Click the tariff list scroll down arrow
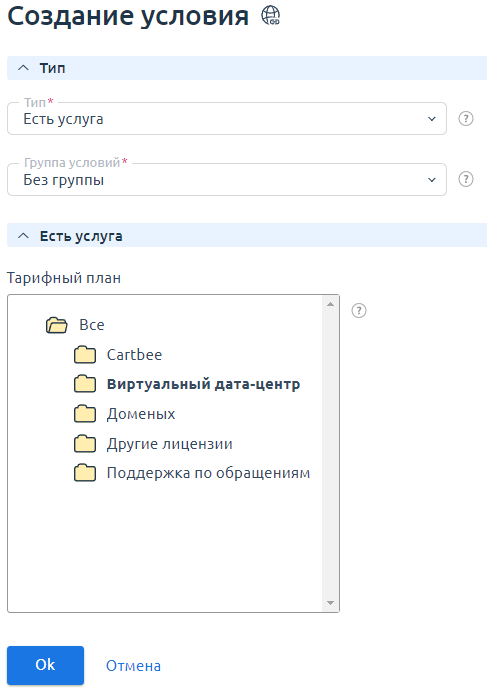 [330, 603]
